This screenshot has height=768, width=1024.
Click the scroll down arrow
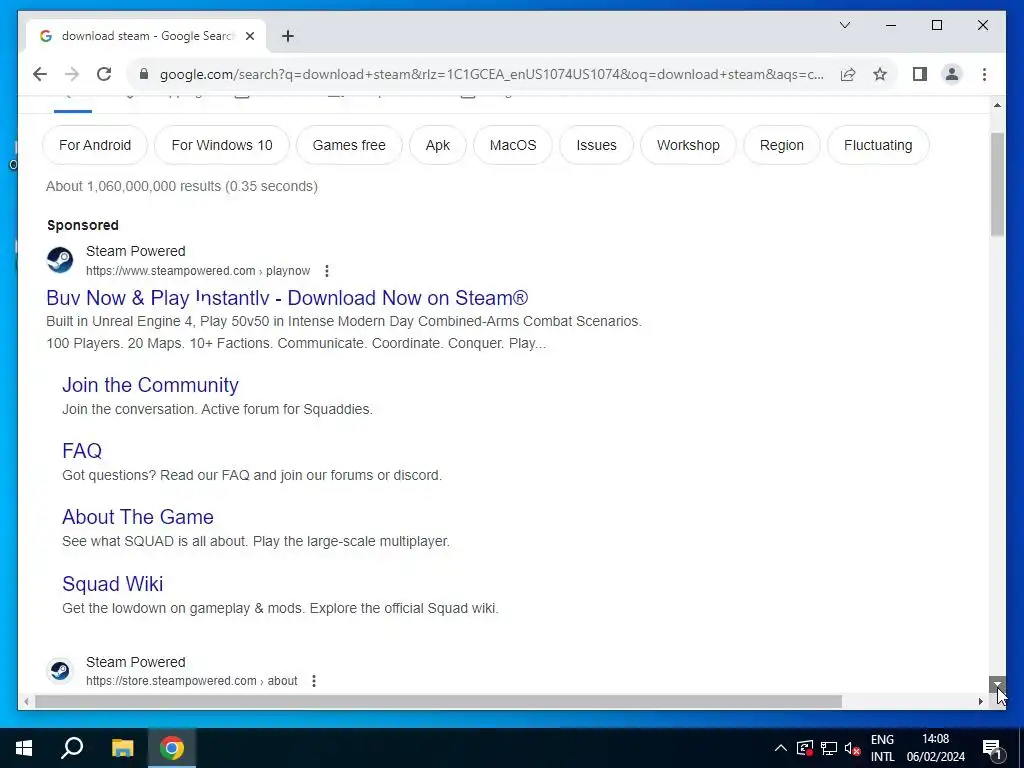click(997, 684)
